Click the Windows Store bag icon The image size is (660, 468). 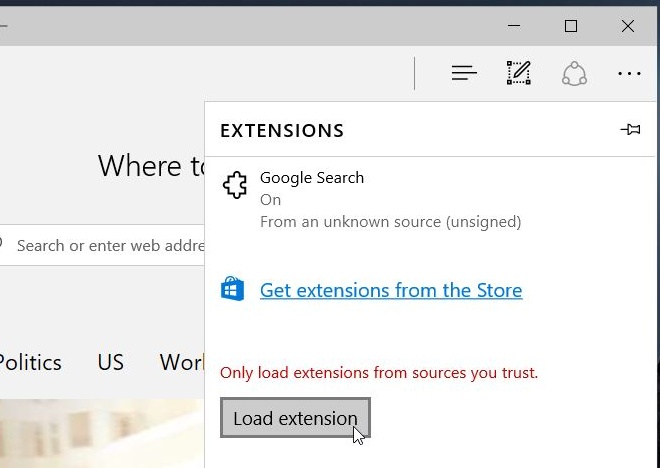(232, 289)
